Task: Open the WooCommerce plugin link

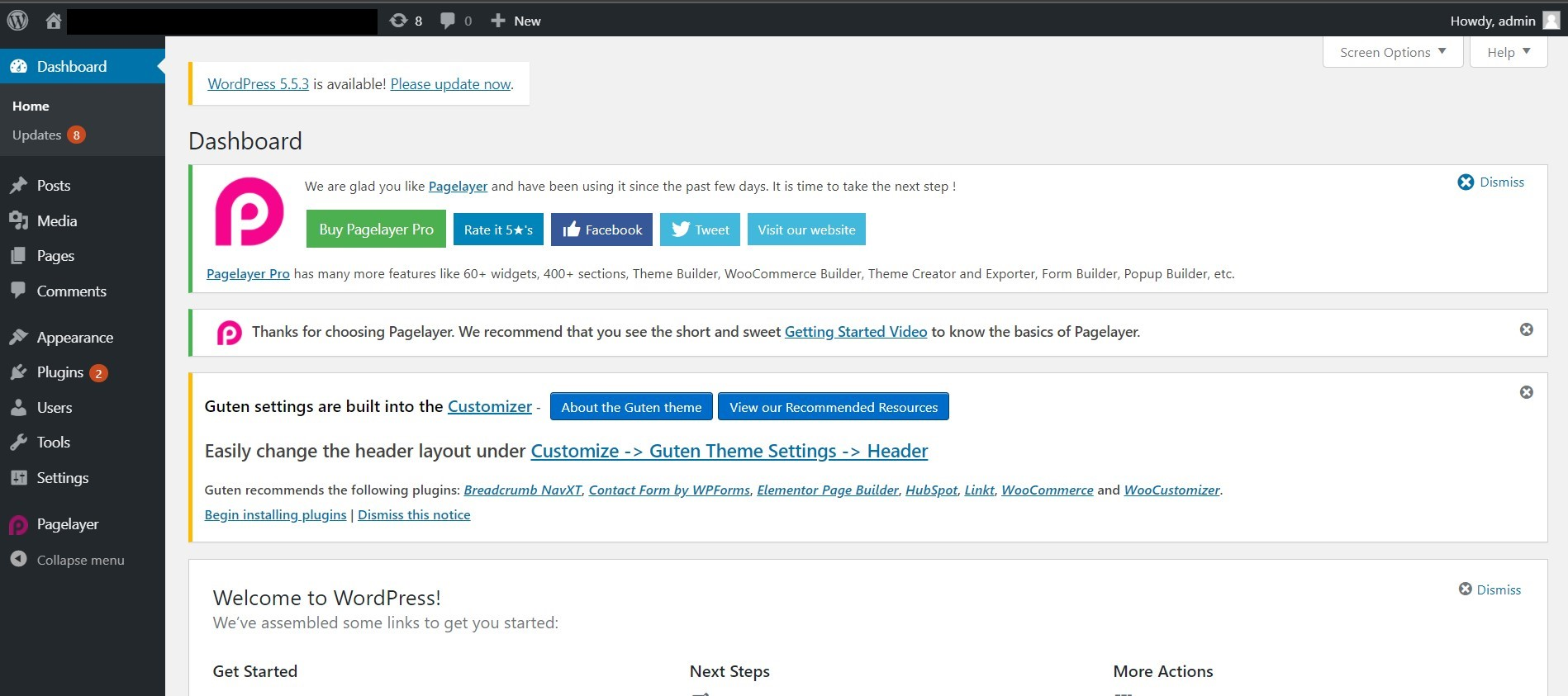Action: click(x=1048, y=490)
